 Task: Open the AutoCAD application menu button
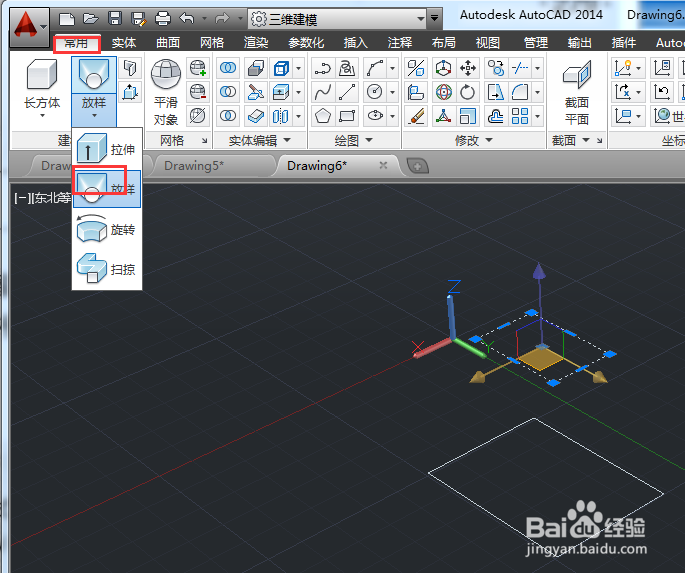pyautogui.click(x=29, y=26)
